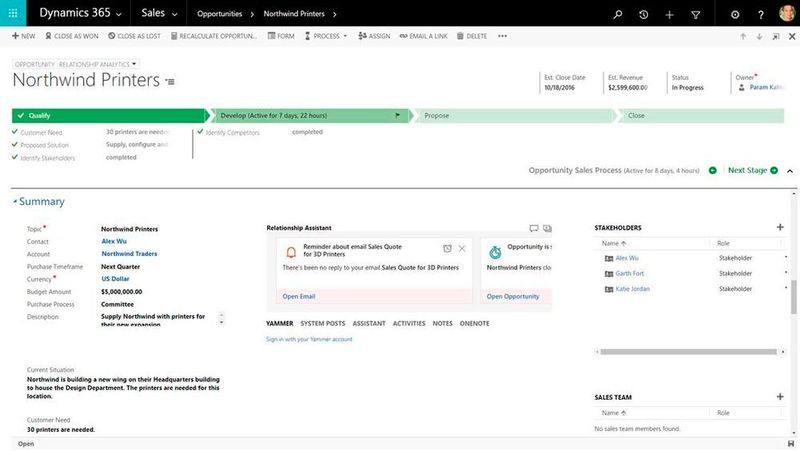Viewport: 800px width, 451px height.
Task: Click the quick create plus icon
Action: point(670,14)
